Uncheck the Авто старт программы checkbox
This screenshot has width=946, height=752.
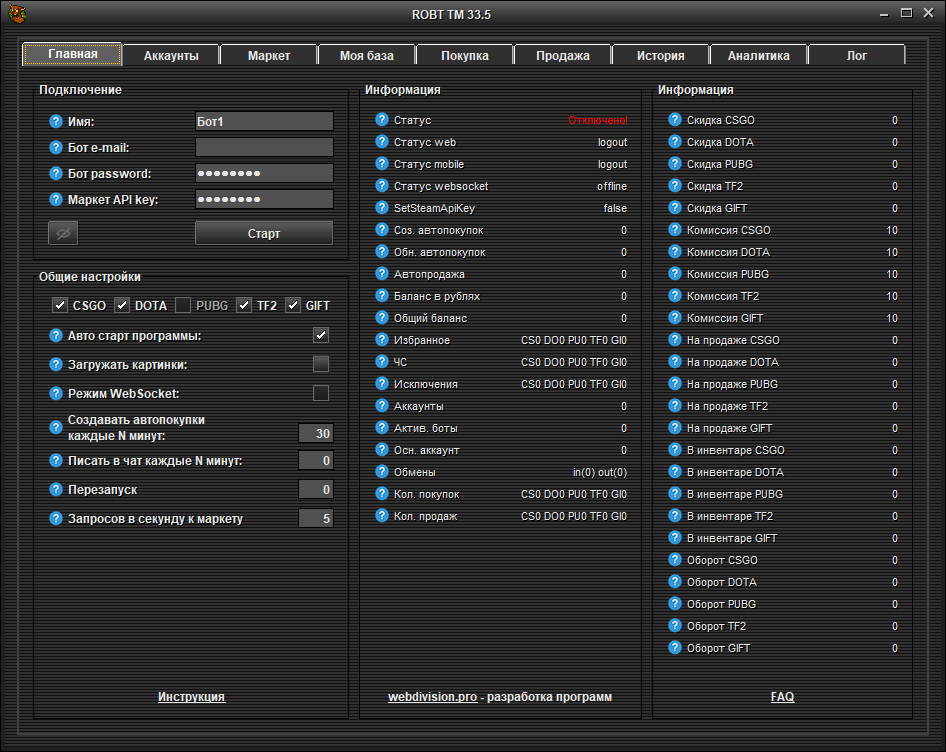321,335
